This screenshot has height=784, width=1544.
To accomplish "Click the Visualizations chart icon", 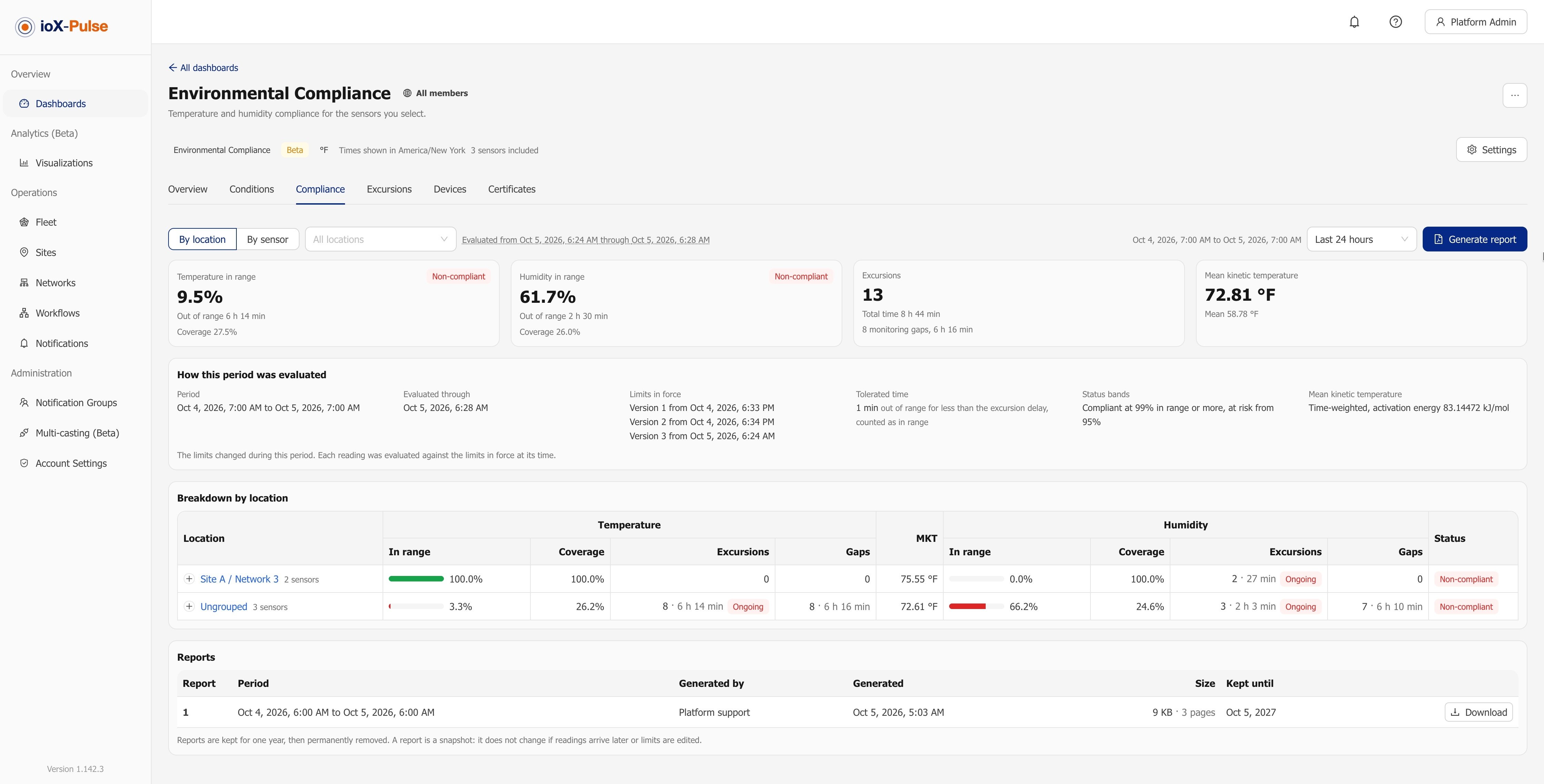I will click(24, 163).
